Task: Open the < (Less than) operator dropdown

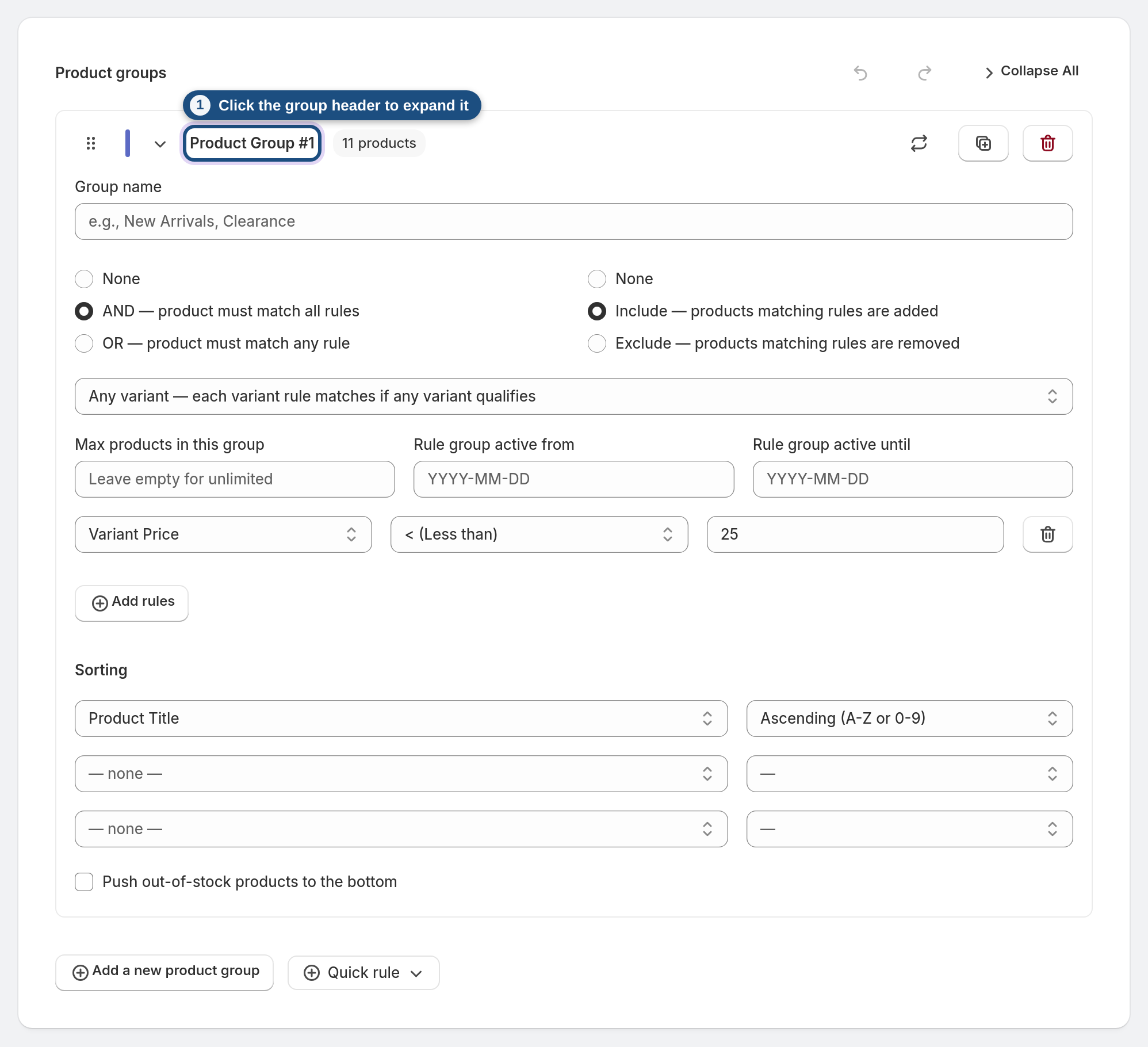Action: point(539,534)
